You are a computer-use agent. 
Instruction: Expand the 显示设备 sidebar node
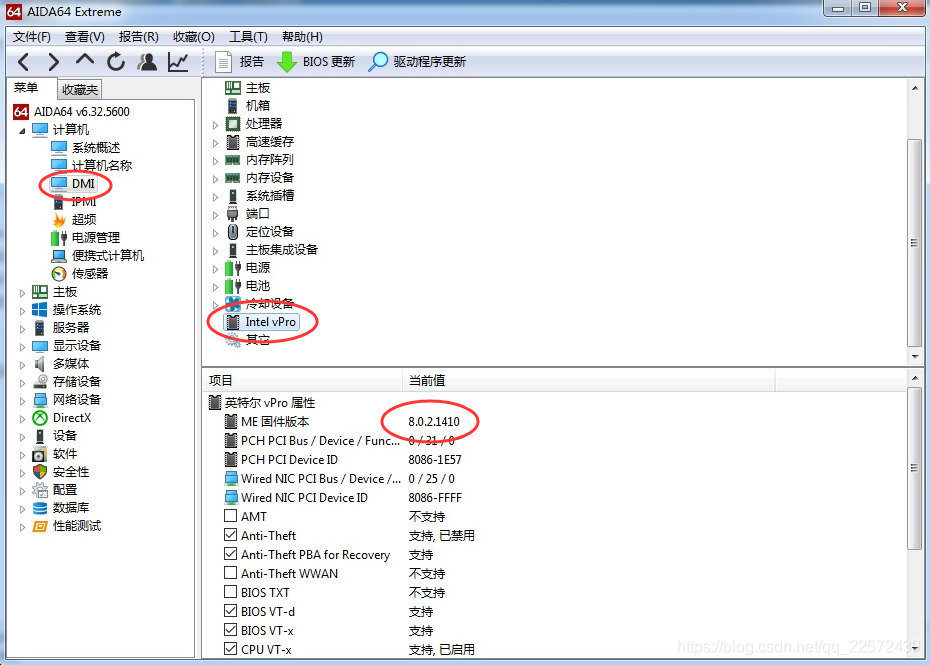coord(22,346)
